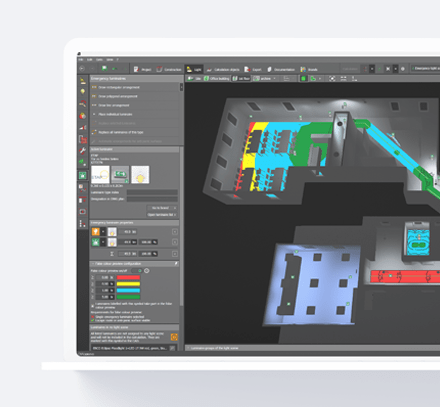Screen dimensions: 440x407
Task: Select the vertical dots arrangement tool in sidebar
Action: (82, 224)
